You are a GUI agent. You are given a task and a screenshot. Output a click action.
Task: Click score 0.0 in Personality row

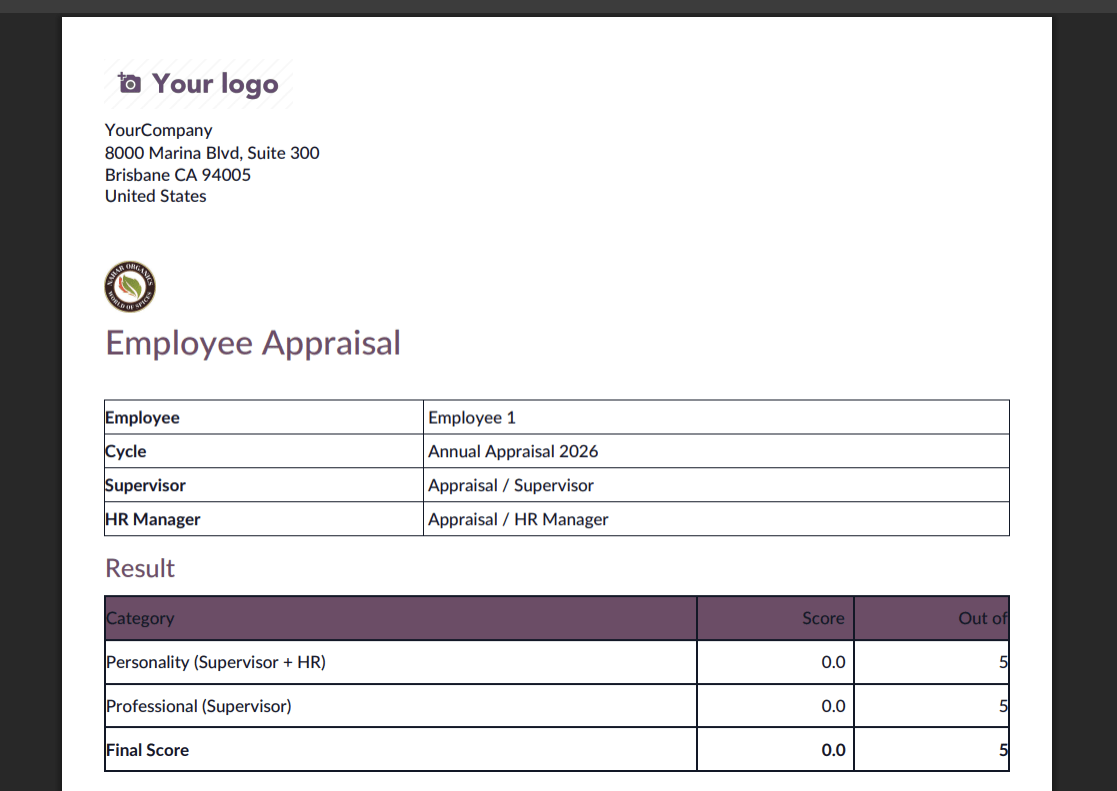(833, 662)
